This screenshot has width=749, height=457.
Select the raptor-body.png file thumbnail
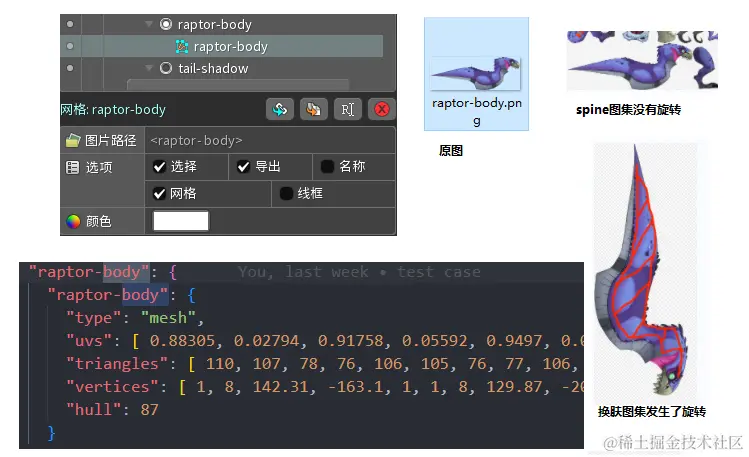(475, 73)
